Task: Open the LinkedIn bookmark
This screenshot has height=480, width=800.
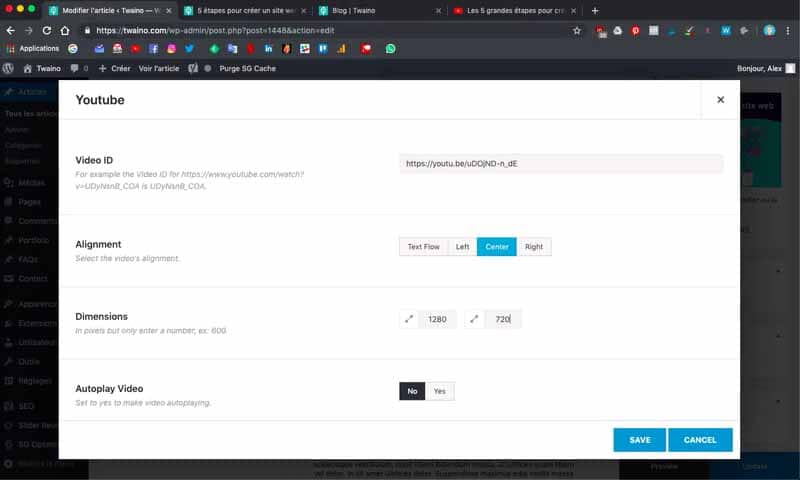Action: [x=268, y=49]
